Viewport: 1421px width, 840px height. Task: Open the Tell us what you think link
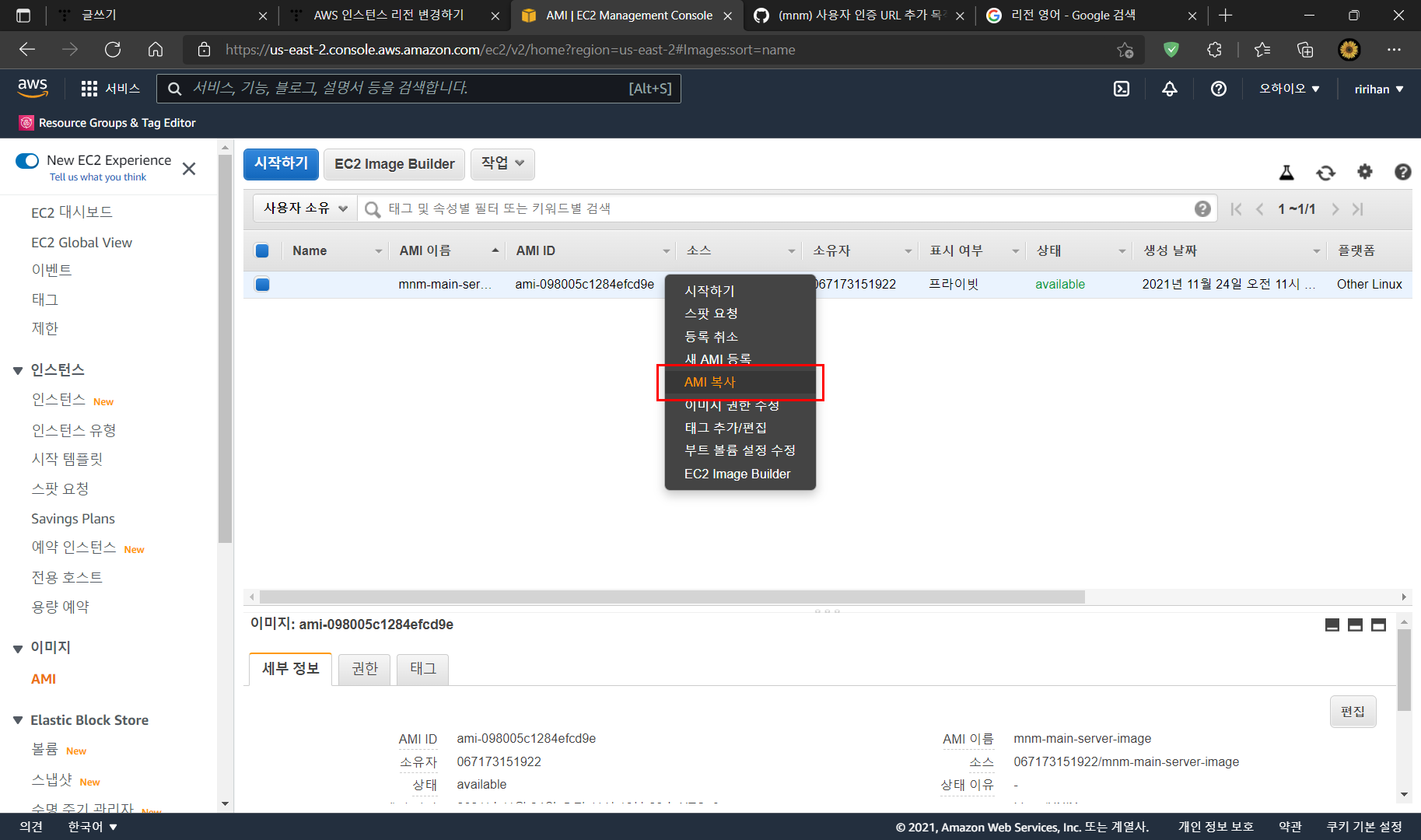(x=98, y=177)
